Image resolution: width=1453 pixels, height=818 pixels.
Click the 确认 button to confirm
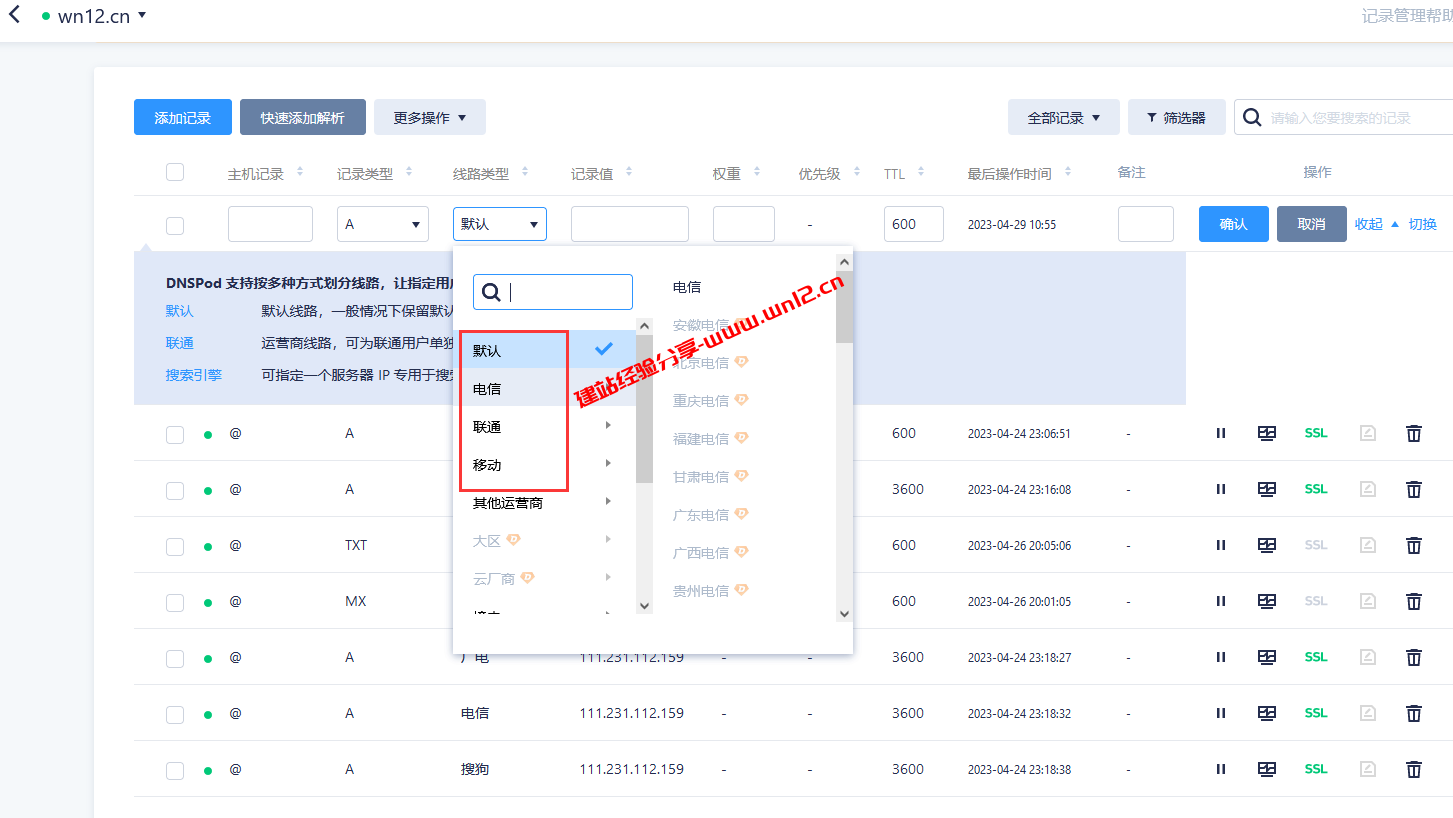pyautogui.click(x=1233, y=223)
